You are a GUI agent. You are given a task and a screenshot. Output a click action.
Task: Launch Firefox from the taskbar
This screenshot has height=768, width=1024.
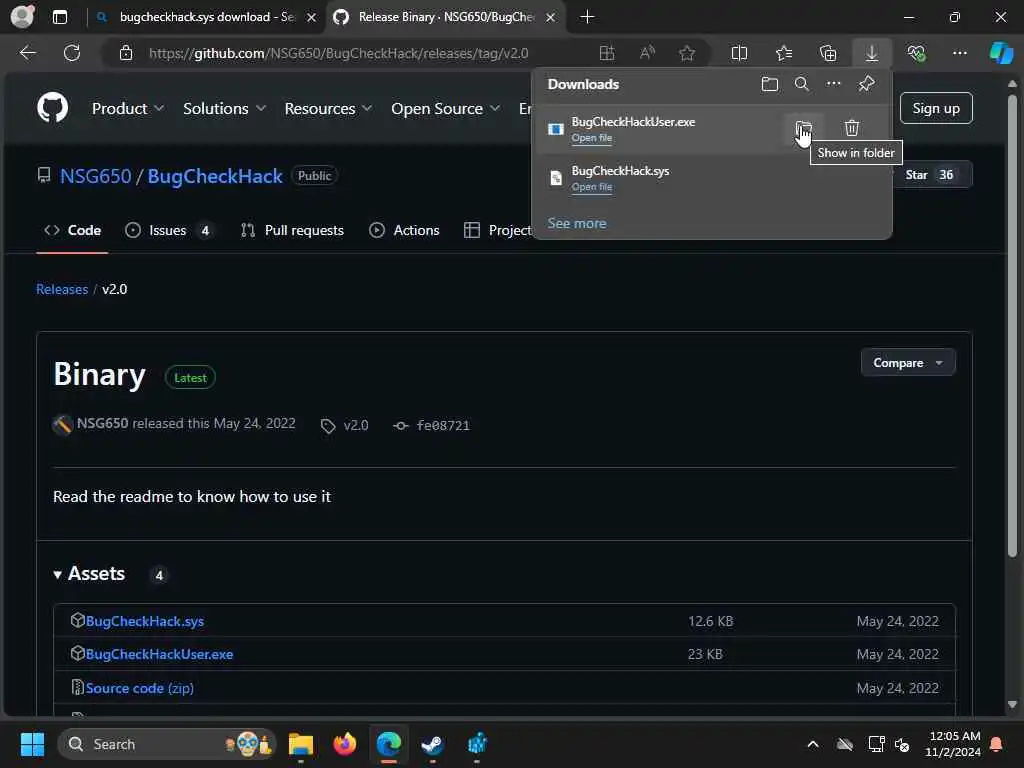tap(345, 744)
